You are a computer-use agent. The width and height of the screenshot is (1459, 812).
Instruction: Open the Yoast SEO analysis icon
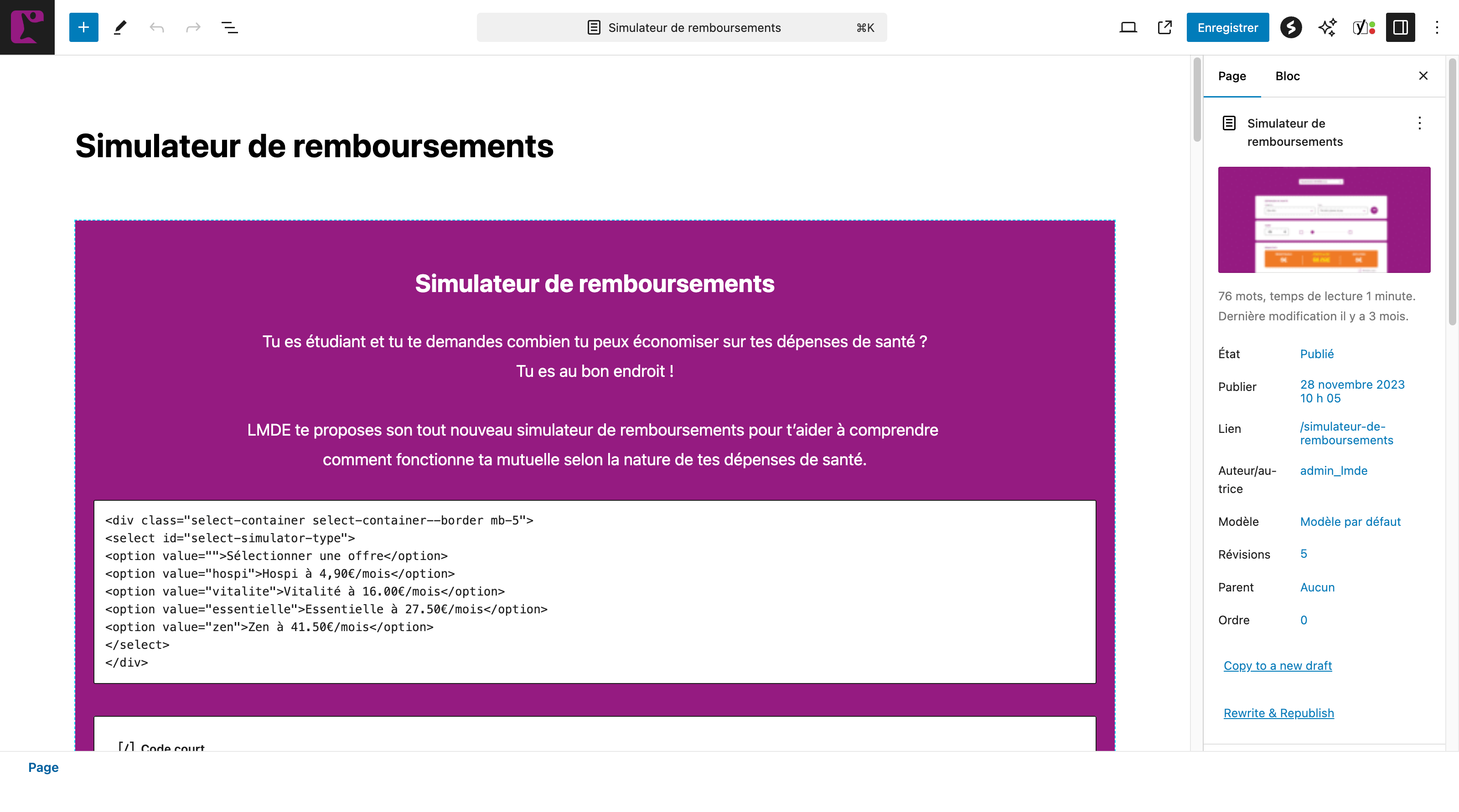[1364, 27]
